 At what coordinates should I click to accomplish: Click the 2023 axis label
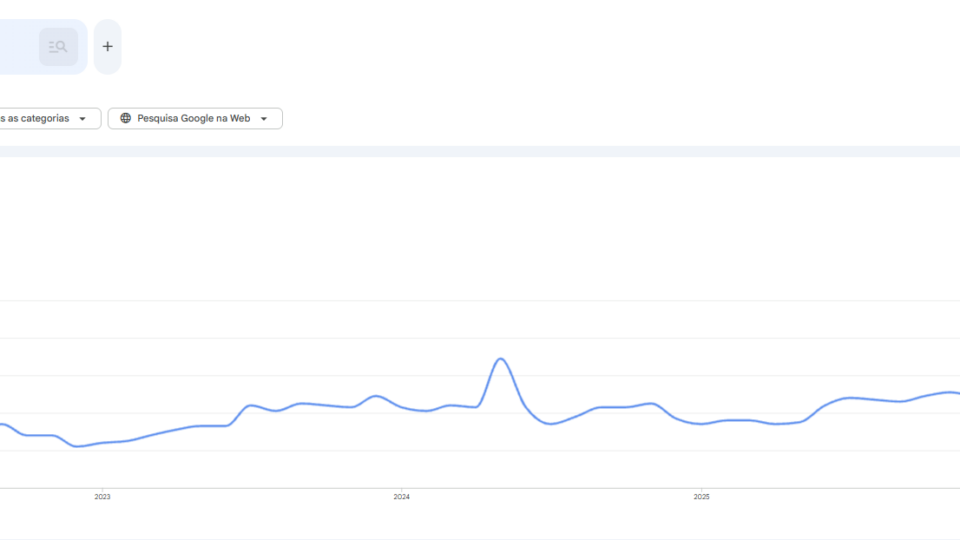(x=102, y=497)
